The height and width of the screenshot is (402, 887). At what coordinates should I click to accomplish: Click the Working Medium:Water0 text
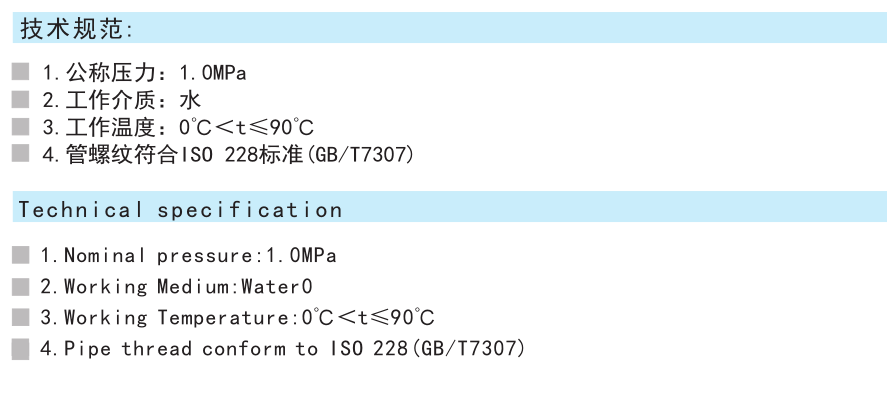(176, 287)
